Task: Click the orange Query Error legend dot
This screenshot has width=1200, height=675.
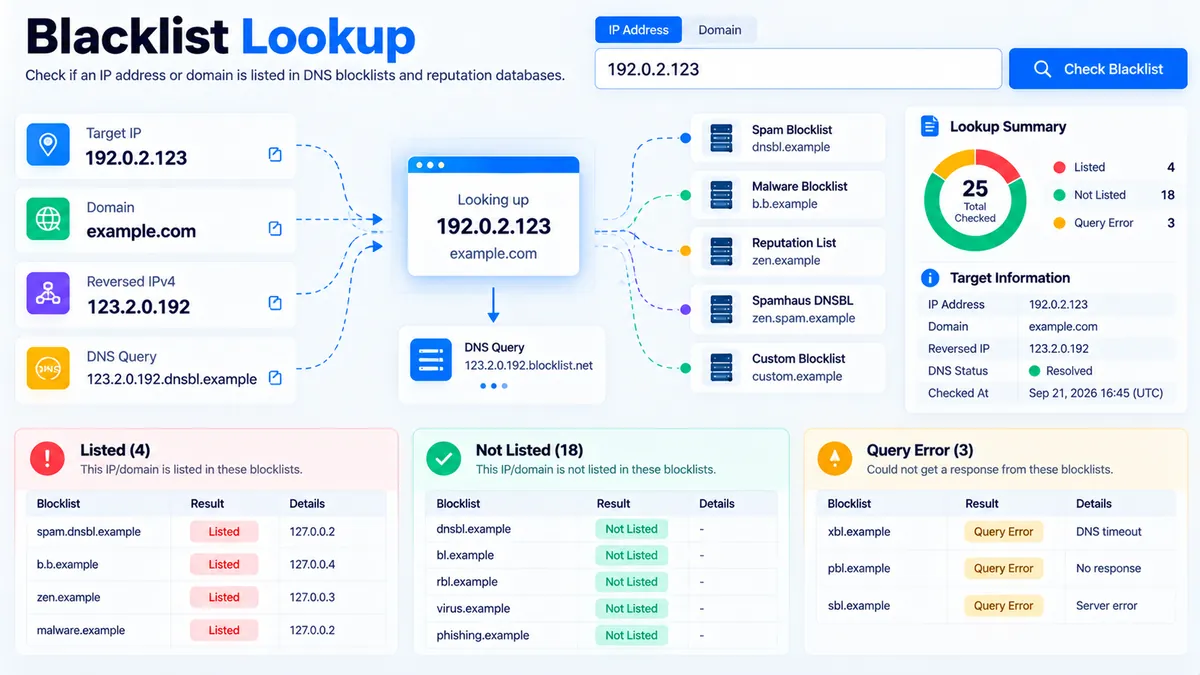Action: tap(1059, 223)
